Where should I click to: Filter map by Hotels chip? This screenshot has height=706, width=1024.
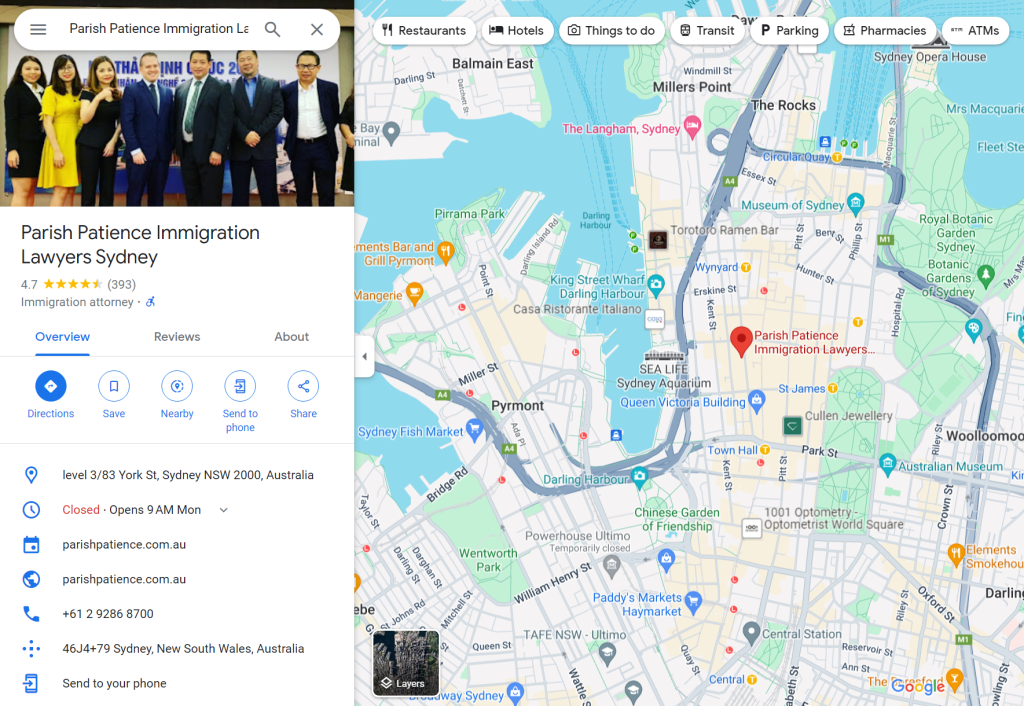coord(517,31)
